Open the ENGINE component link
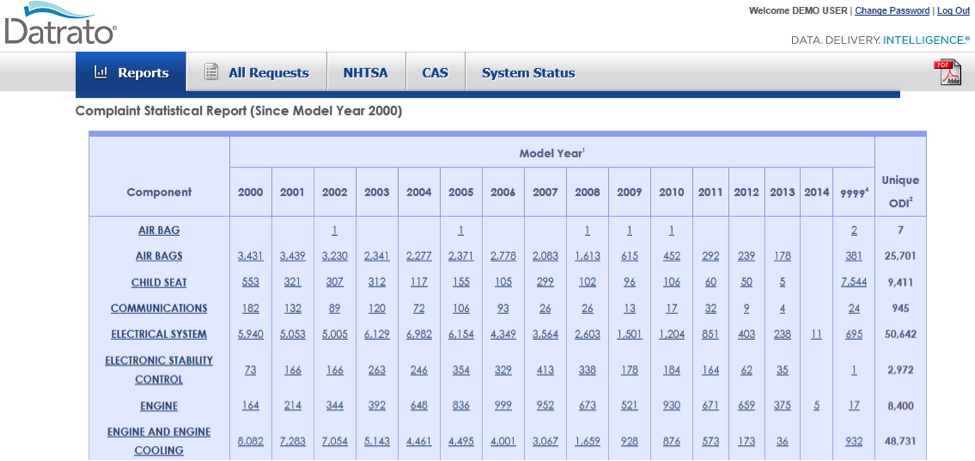The height and width of the screenshot is (461, 975). [x=159, y=406]
